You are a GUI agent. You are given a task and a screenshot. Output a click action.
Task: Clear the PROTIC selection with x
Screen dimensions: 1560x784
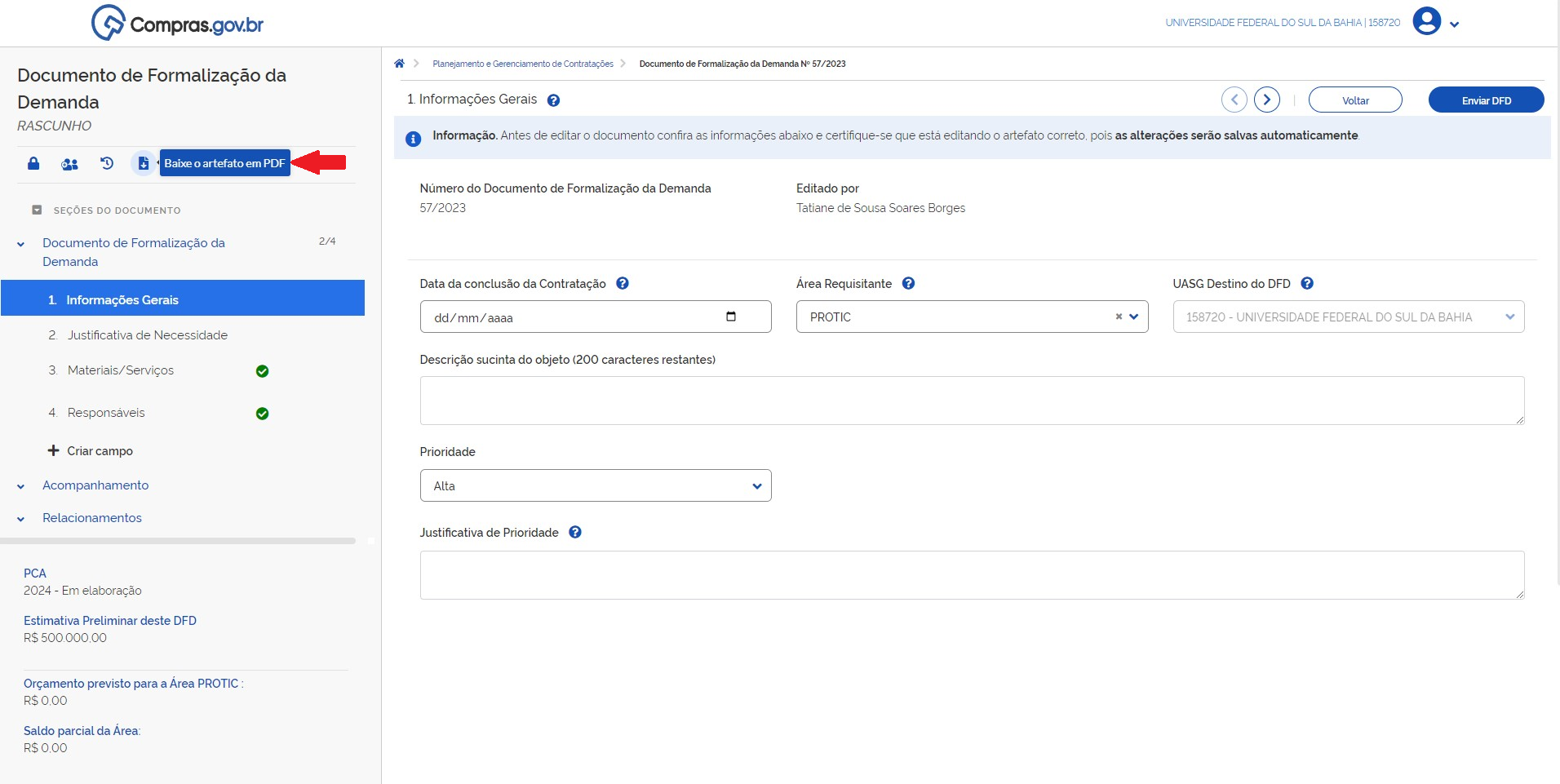click(x=1119, y=317)
